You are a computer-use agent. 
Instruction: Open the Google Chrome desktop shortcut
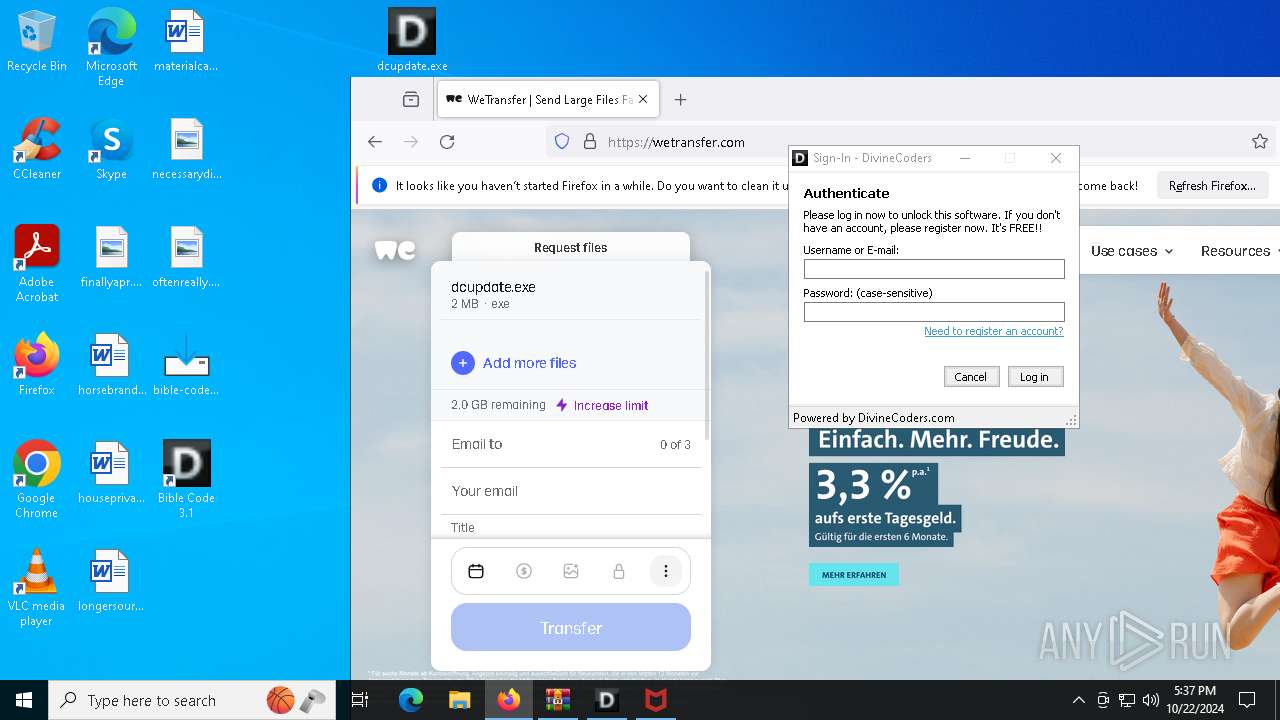(x=37, y=479)
